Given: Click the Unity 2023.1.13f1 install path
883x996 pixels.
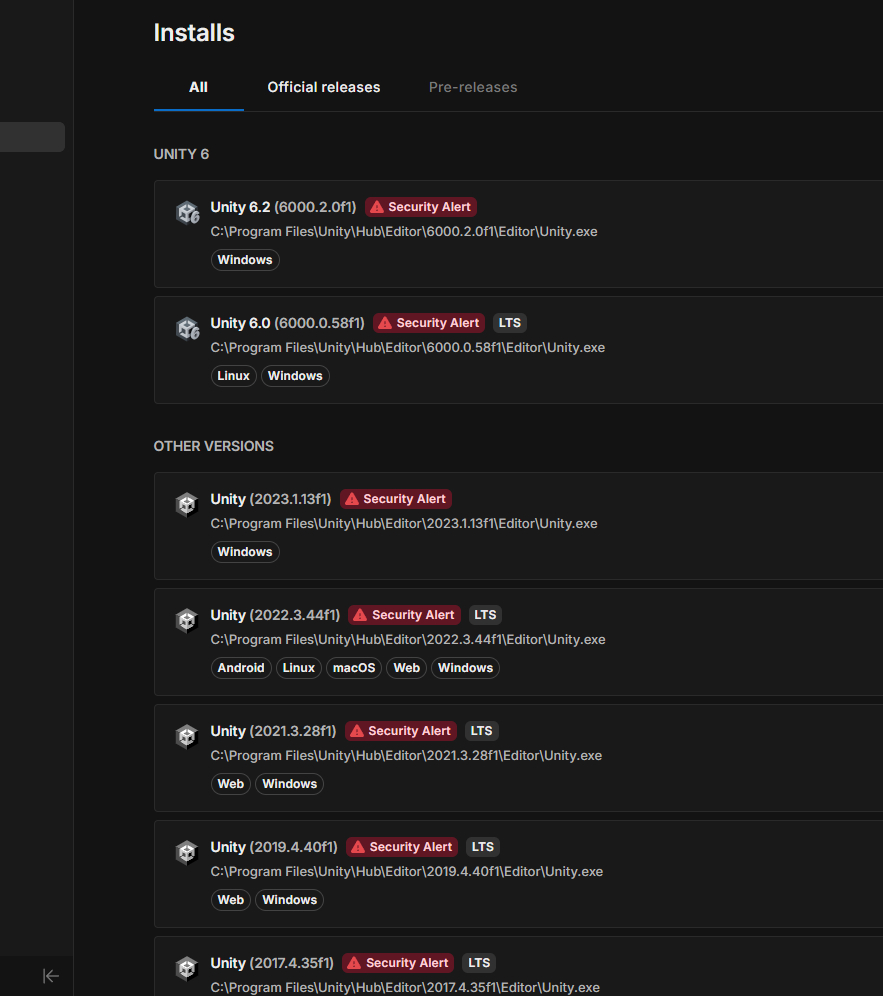Looking at the screenshot, I should 403,524.
